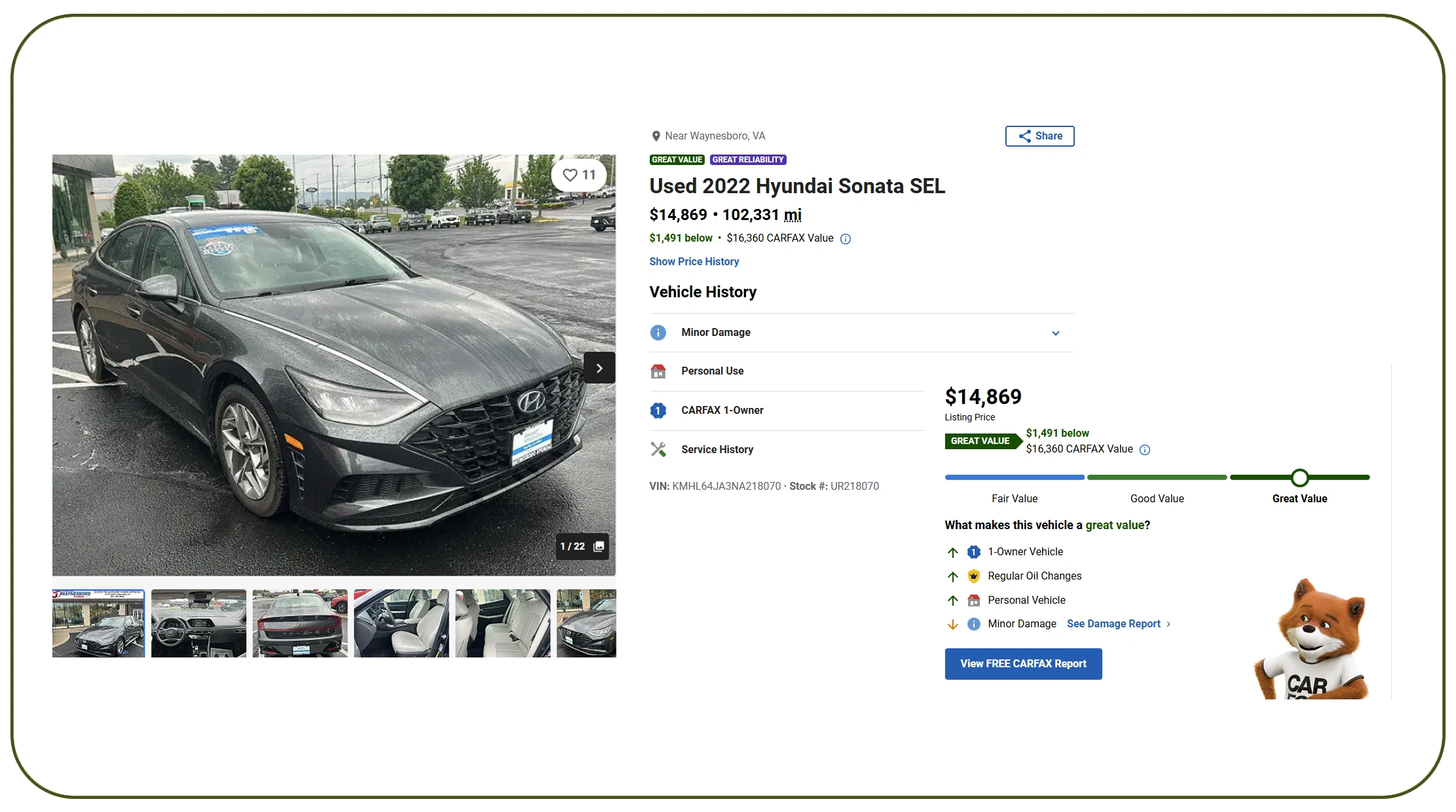Click Stock # UR218070 text
1456x812 pixels.
834,487
